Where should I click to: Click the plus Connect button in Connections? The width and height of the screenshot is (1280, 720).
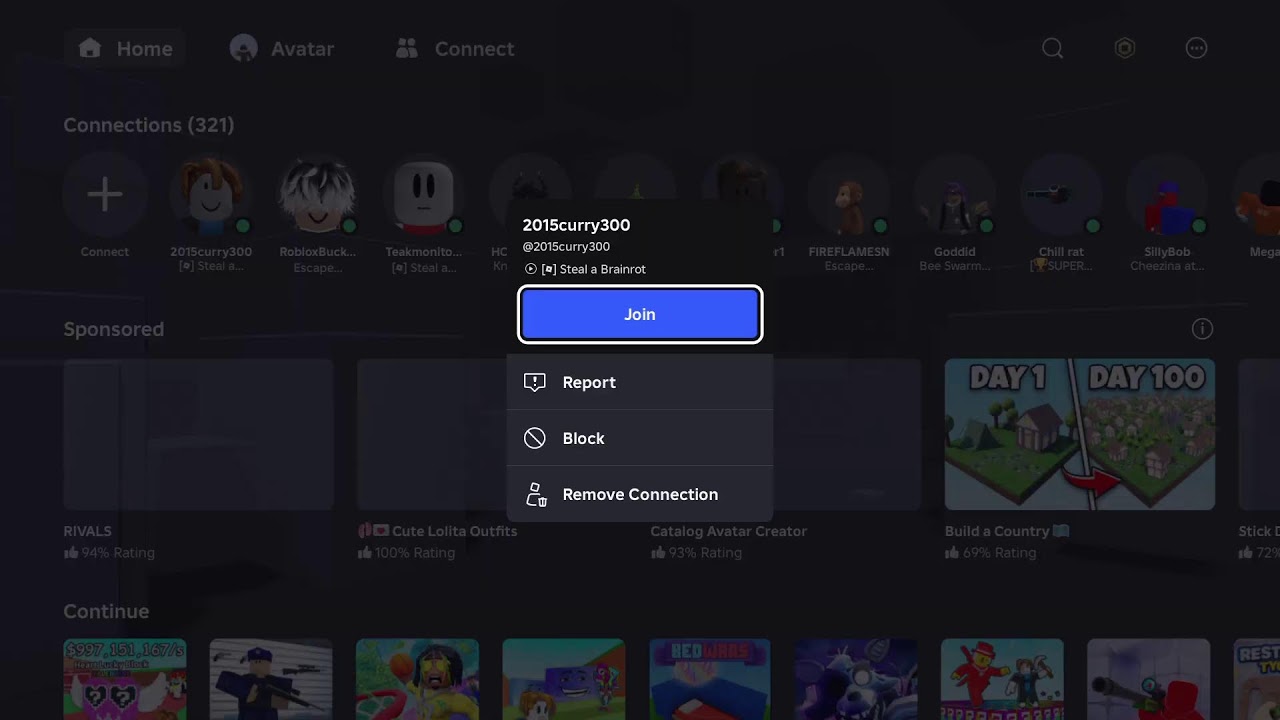coord(105,195)
